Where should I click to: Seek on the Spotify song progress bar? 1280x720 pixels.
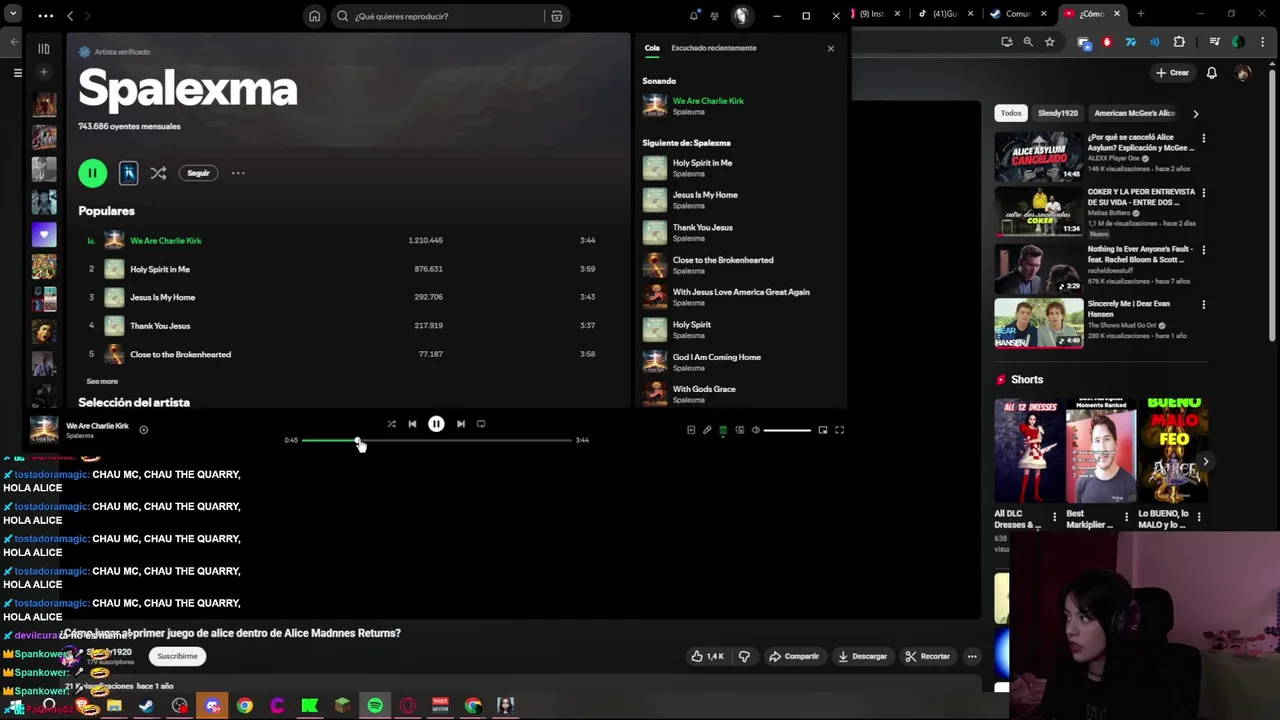pyautogui.click(x=436, y=440)
